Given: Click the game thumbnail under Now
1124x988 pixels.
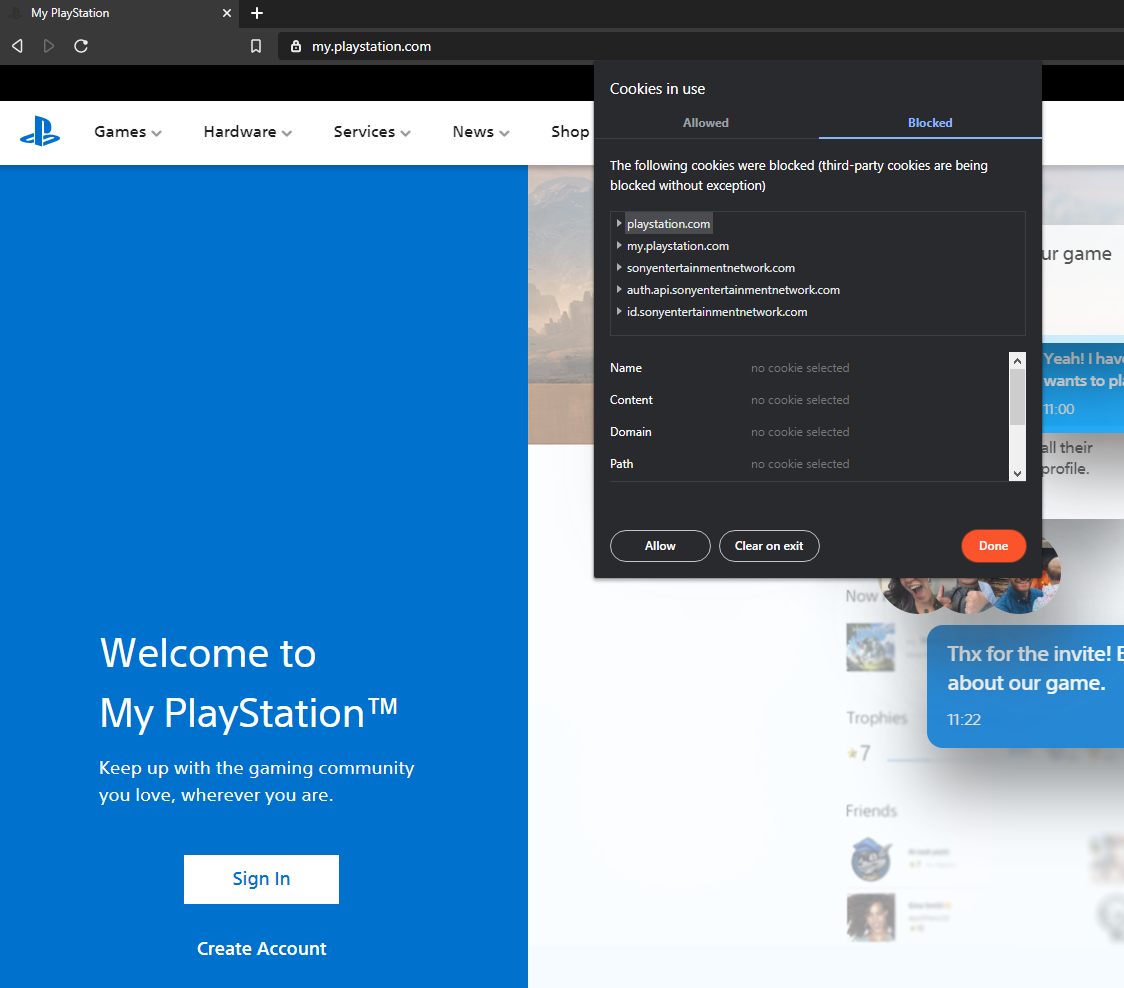Looking at the screenshot, I should pos(870,647).
